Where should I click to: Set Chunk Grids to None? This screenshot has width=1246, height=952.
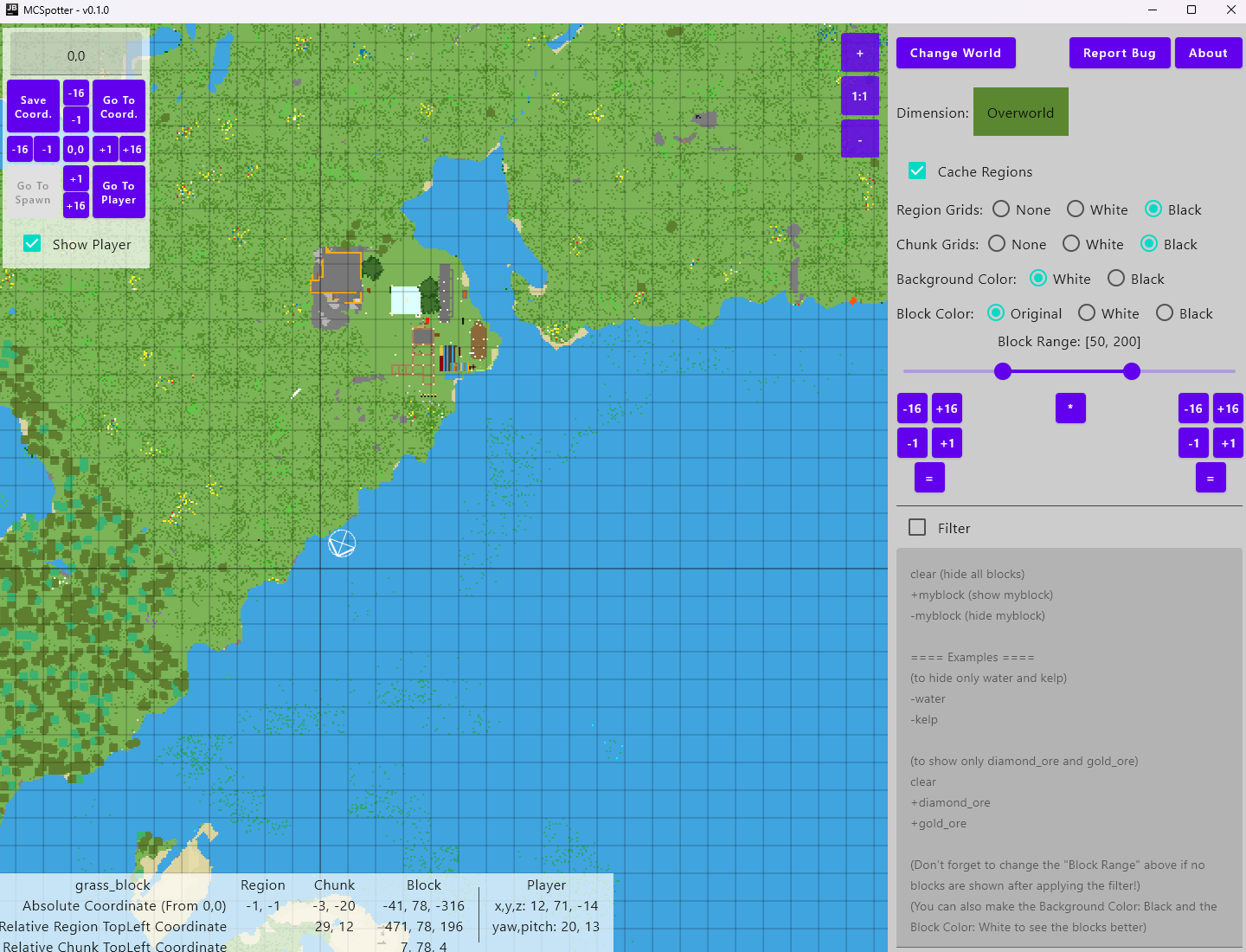[997, 243]
